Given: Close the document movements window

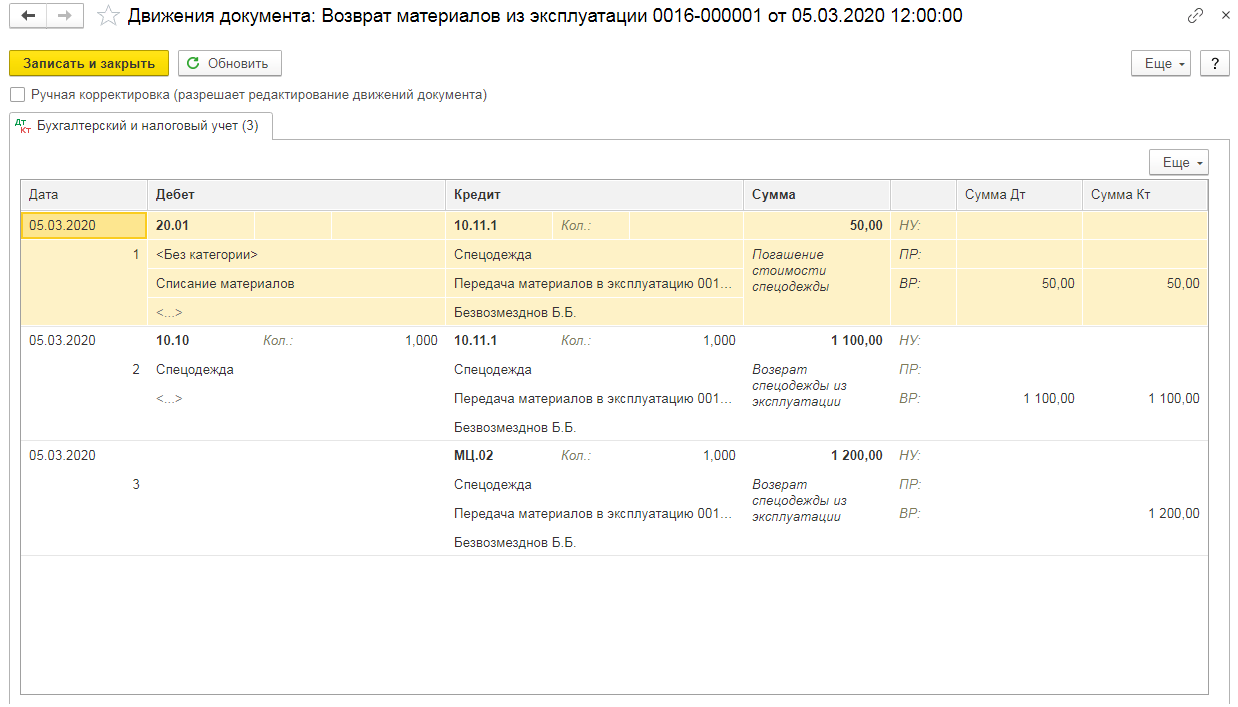Looking at the screenshot, I should [1225, 16].
